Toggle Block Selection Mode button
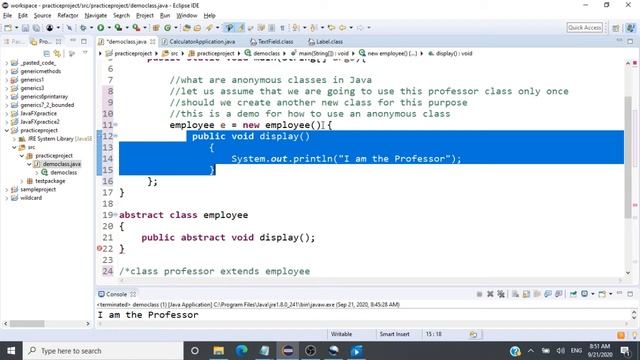The image size is (640, 360). point(271,28)
